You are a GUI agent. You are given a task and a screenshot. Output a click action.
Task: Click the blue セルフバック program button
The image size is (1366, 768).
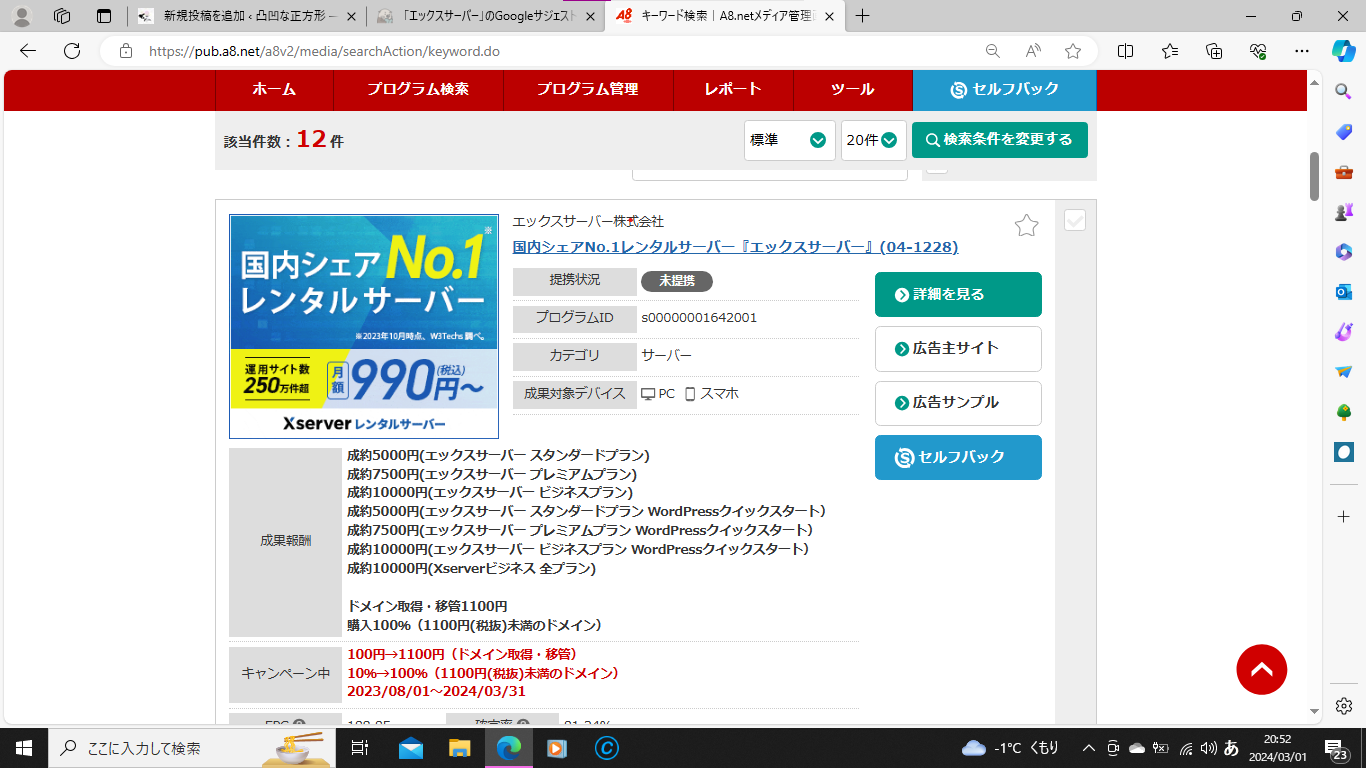(x=958, y=457)
